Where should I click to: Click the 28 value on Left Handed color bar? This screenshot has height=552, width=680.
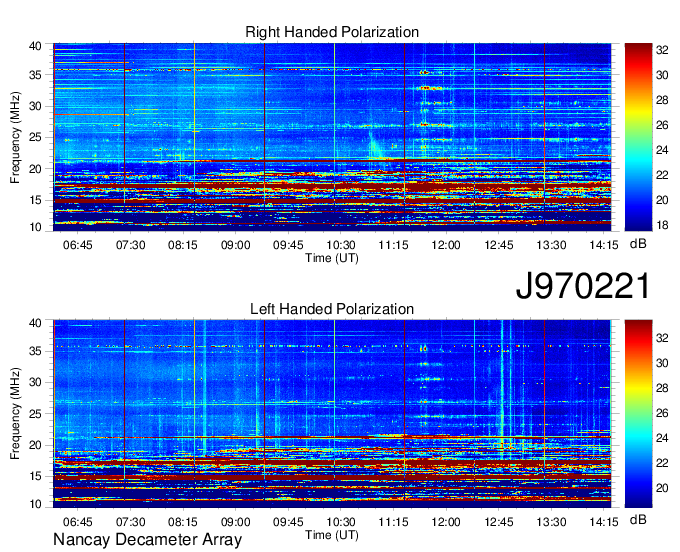point(662,388)
